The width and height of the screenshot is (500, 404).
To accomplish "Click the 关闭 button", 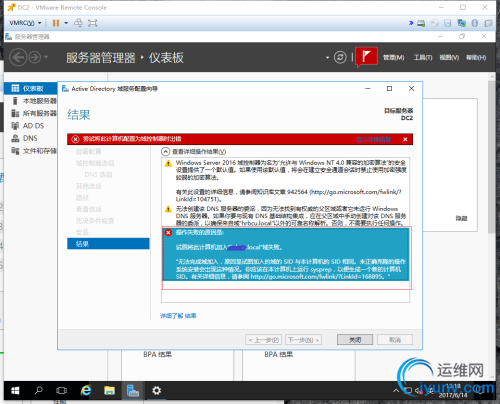I will click(355, 340).
